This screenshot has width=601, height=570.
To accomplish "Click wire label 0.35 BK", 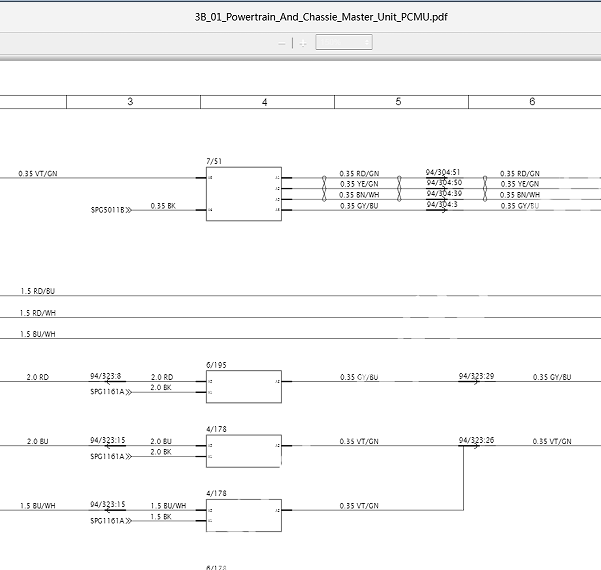I will point(163,206).
